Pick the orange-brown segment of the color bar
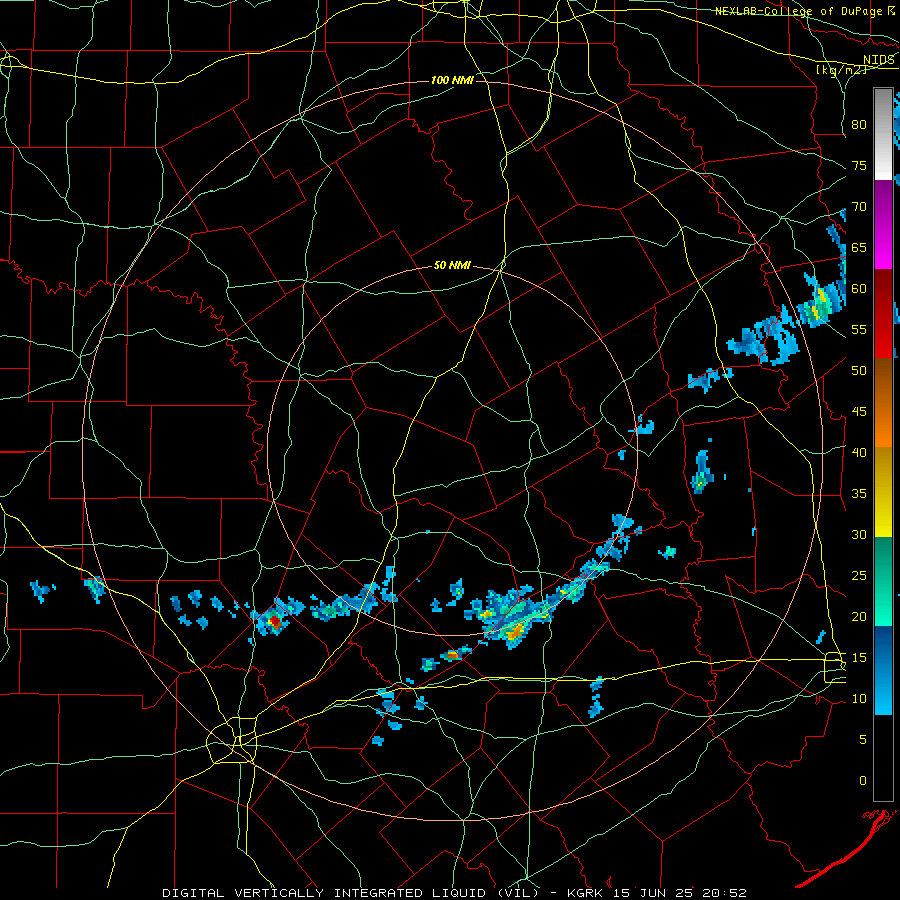The height and width of the screenshot is (900, 900). (883, 402)
